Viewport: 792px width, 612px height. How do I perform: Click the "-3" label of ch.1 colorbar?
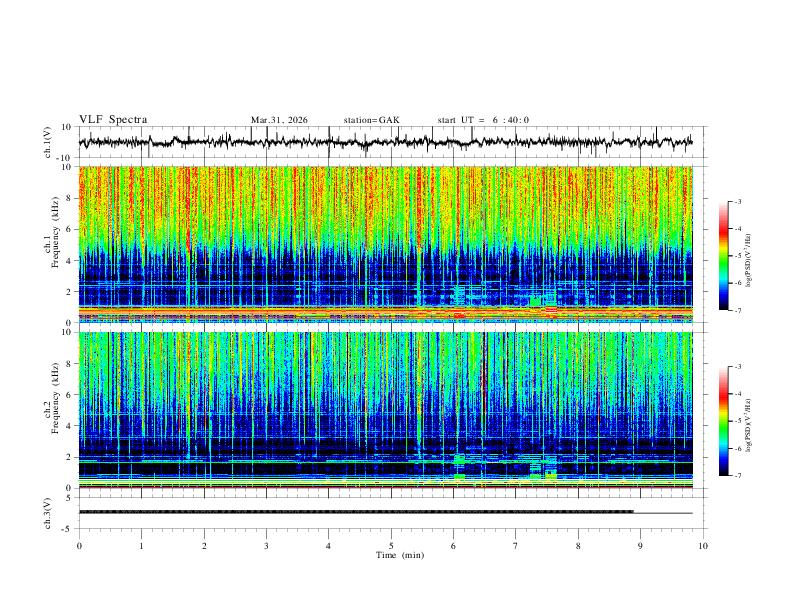coord(737,201)
